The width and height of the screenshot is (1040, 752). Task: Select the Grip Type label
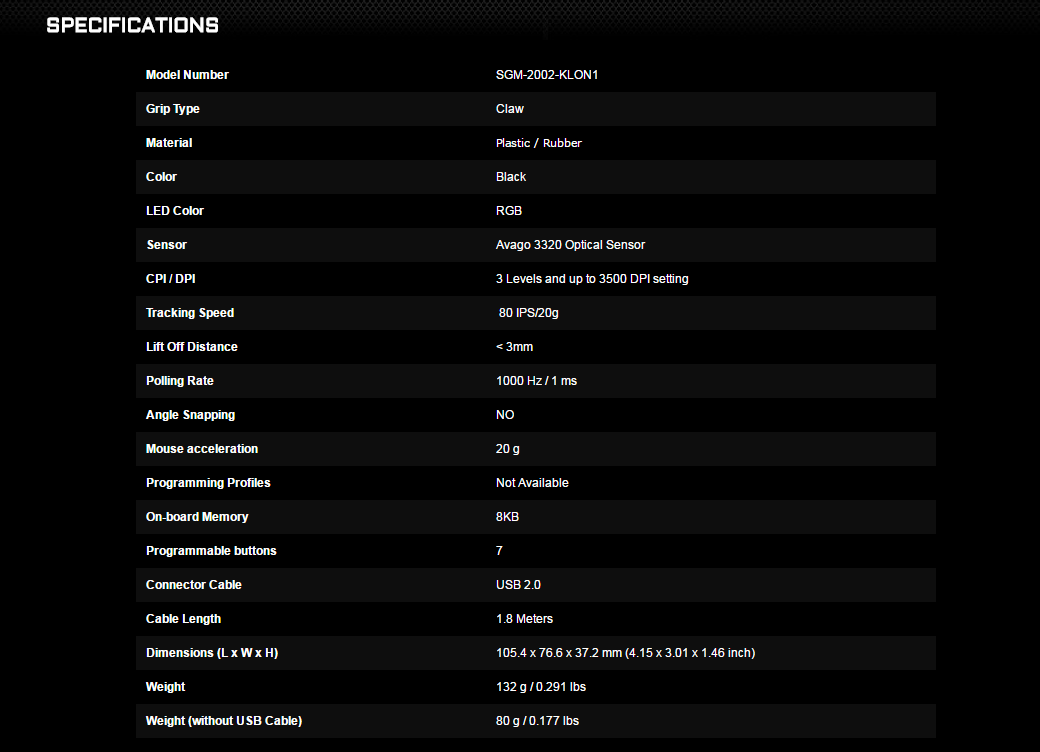173,109
